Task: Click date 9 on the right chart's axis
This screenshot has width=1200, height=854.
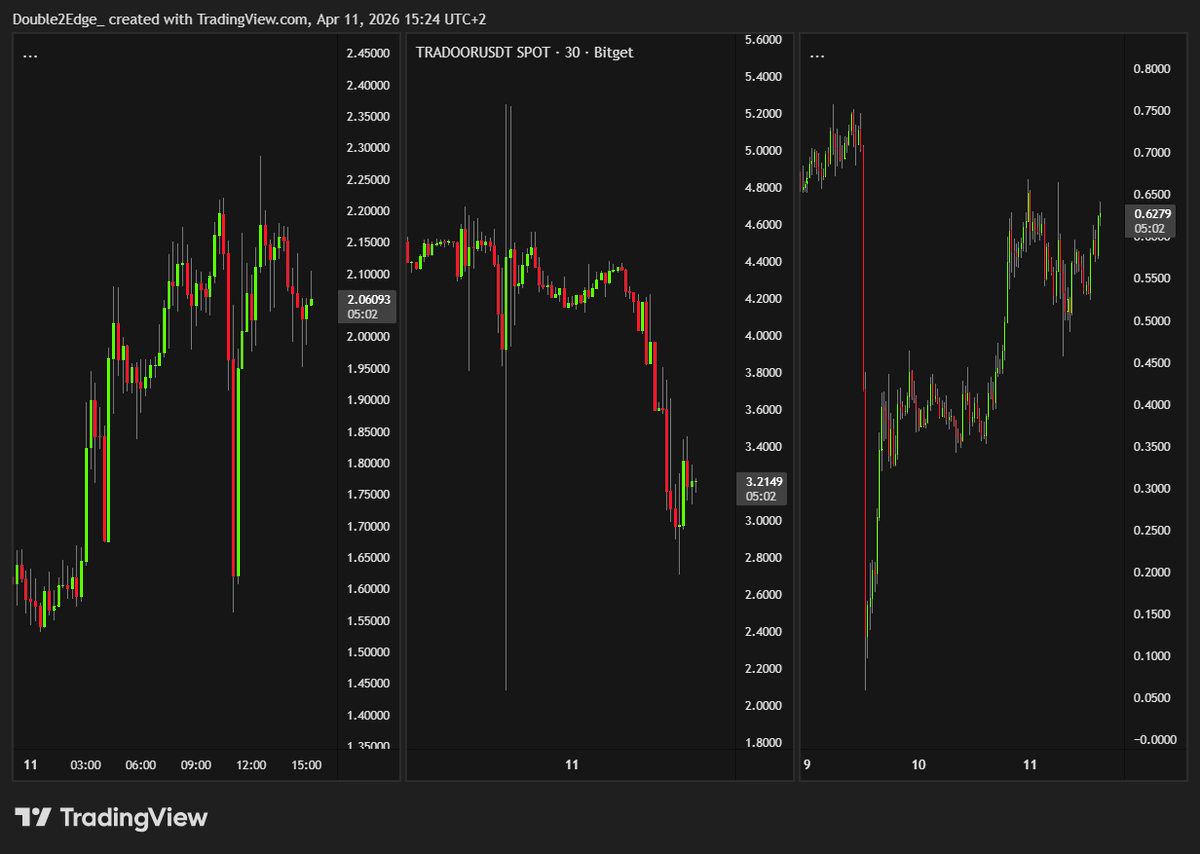Action: coord(806,765)
